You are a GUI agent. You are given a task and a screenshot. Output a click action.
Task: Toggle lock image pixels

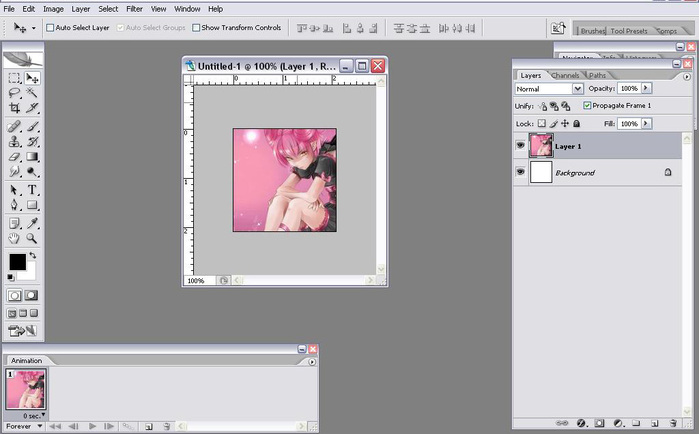[553, 123]
